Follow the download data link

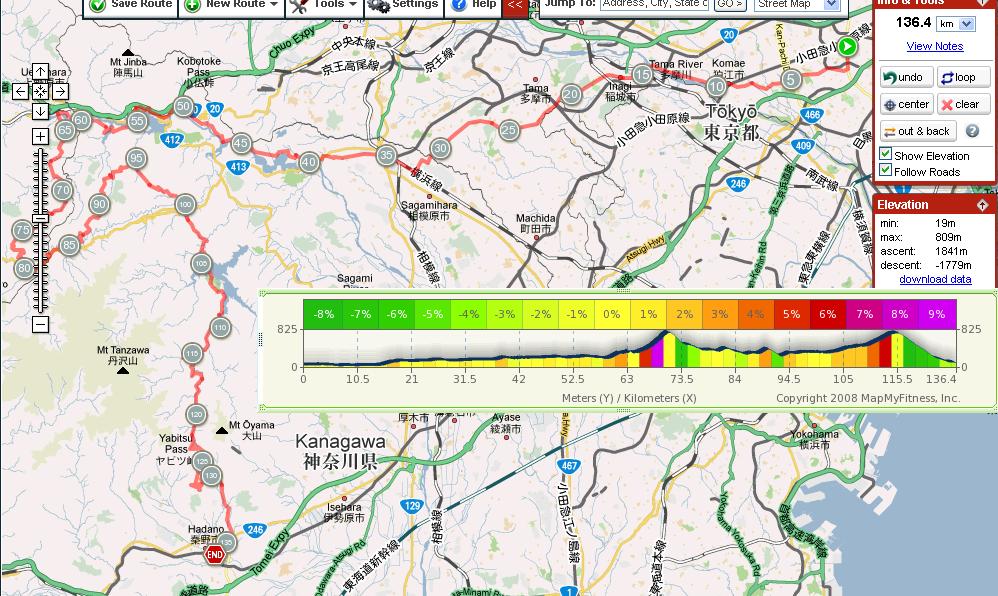click(x=935, y=279)
